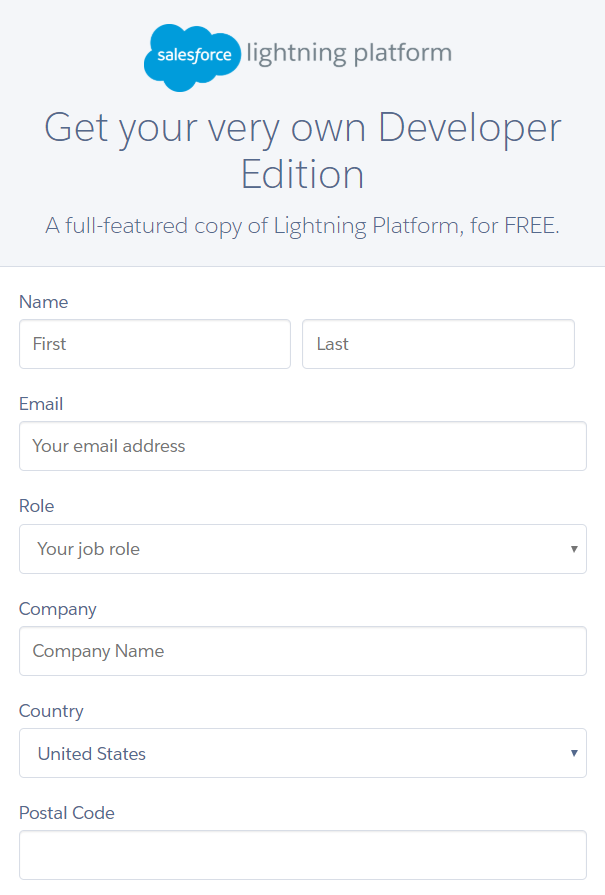This screenshot has height=895, width=605.
Task: Click the Company field label
Action: click(x=58, y=609)
